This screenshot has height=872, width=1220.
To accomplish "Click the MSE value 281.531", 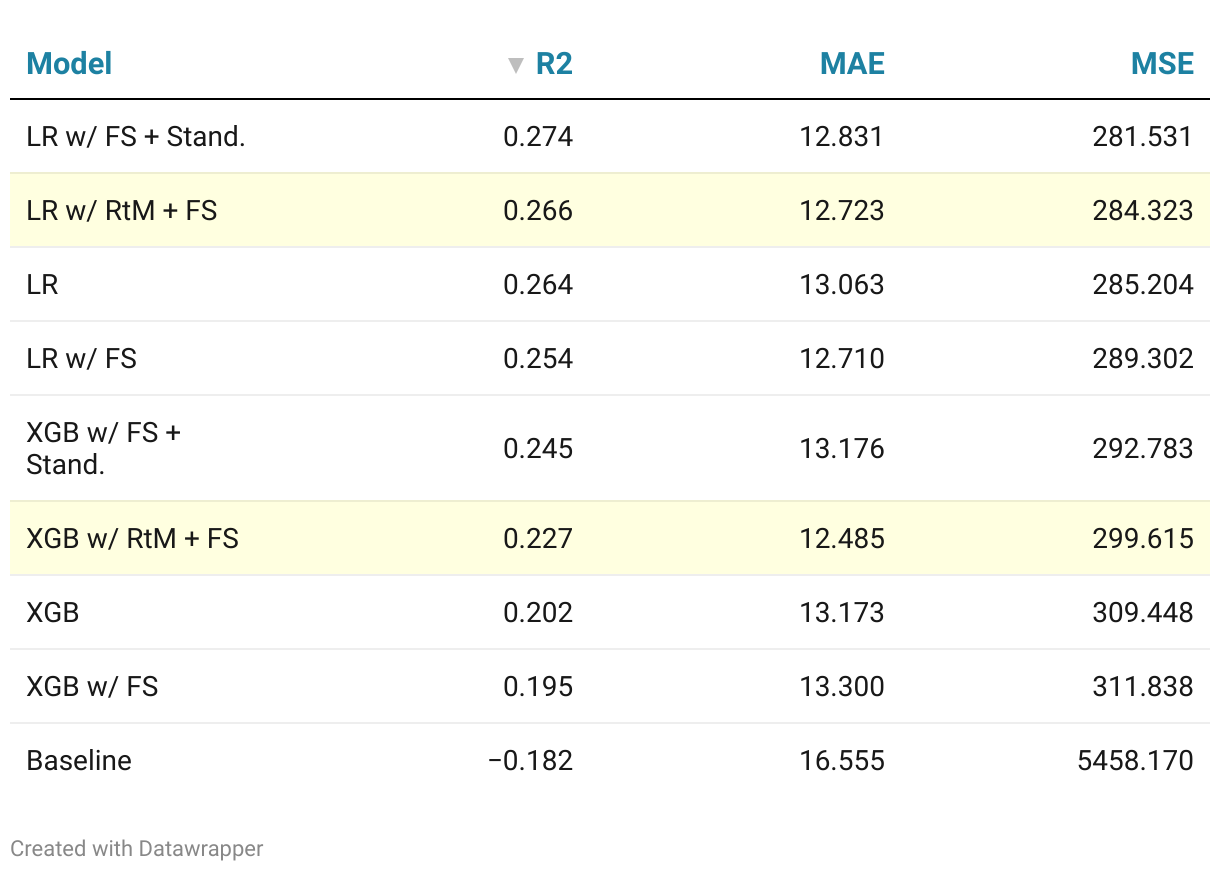I will point(1143,137).
